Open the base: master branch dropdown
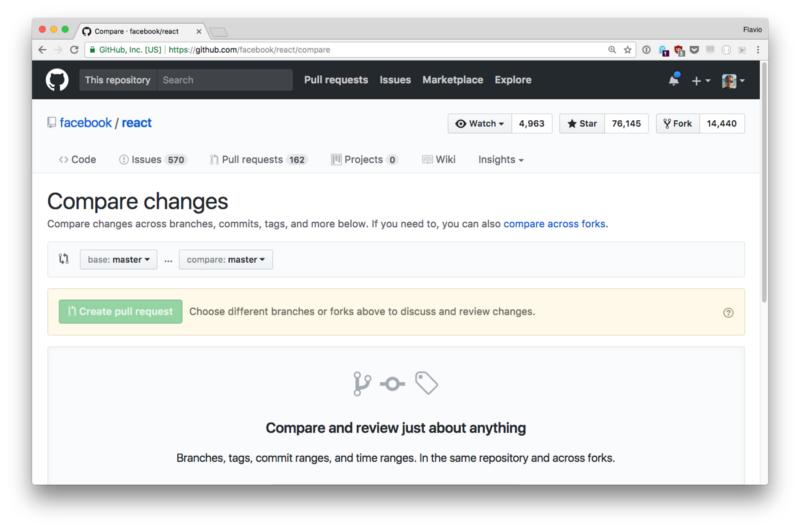The image size is (800, 530). click(118, 260)
